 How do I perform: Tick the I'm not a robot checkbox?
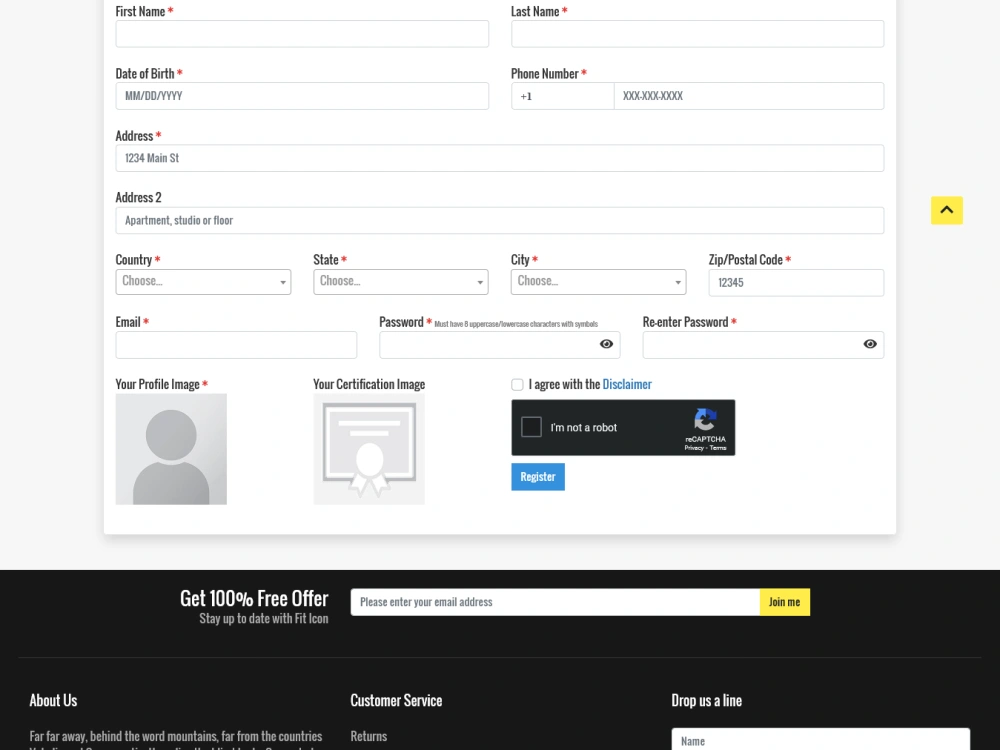tap(531, 427)
